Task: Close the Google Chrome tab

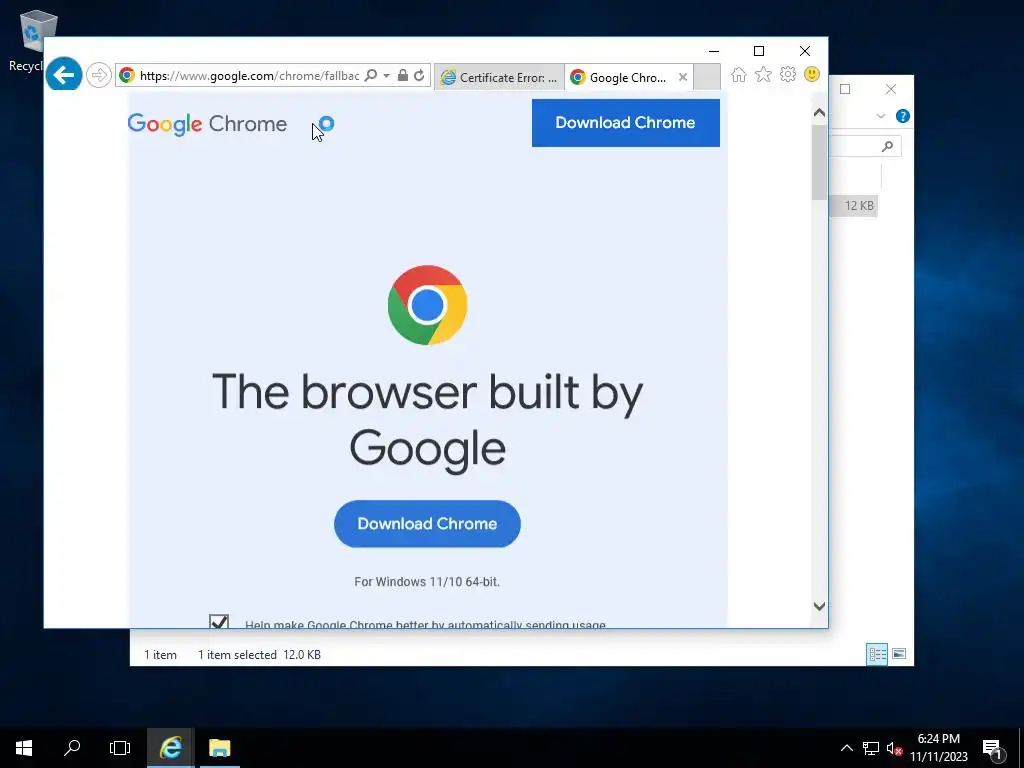Action: [x=682, y=77]
